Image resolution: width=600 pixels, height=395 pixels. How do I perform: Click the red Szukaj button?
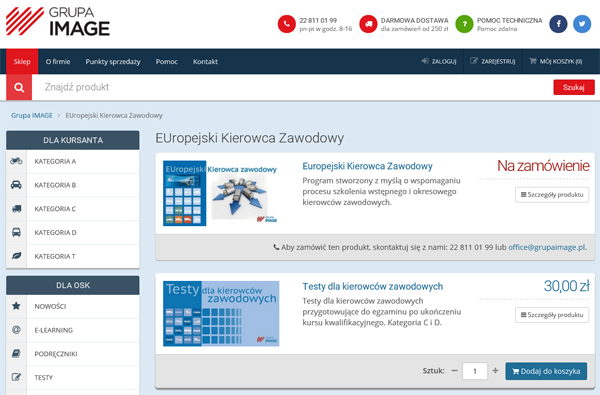[574, 87]
